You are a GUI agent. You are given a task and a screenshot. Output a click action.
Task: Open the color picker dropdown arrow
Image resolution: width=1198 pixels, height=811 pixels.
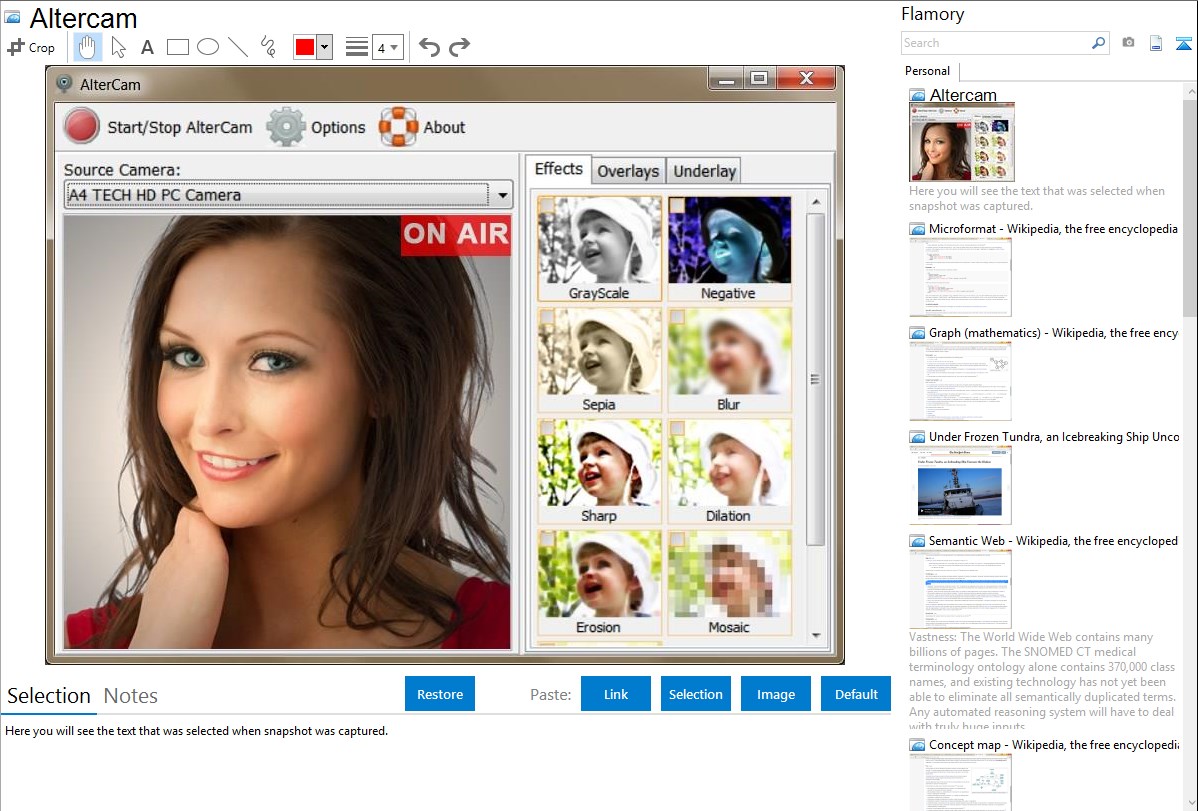click(x=325, y=47)
